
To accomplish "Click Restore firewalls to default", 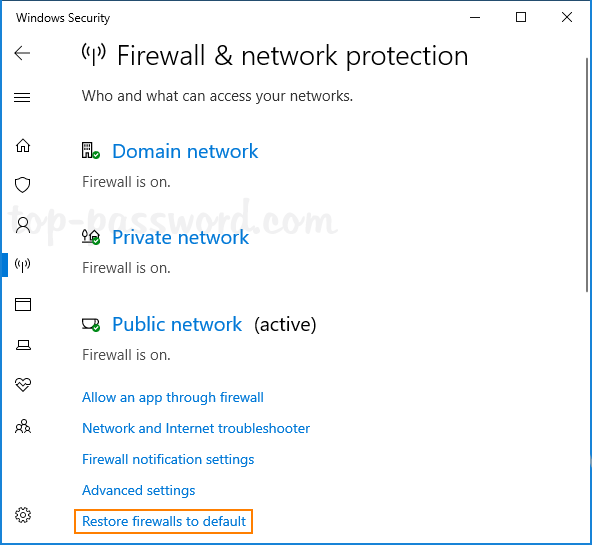I will point(164,521).
